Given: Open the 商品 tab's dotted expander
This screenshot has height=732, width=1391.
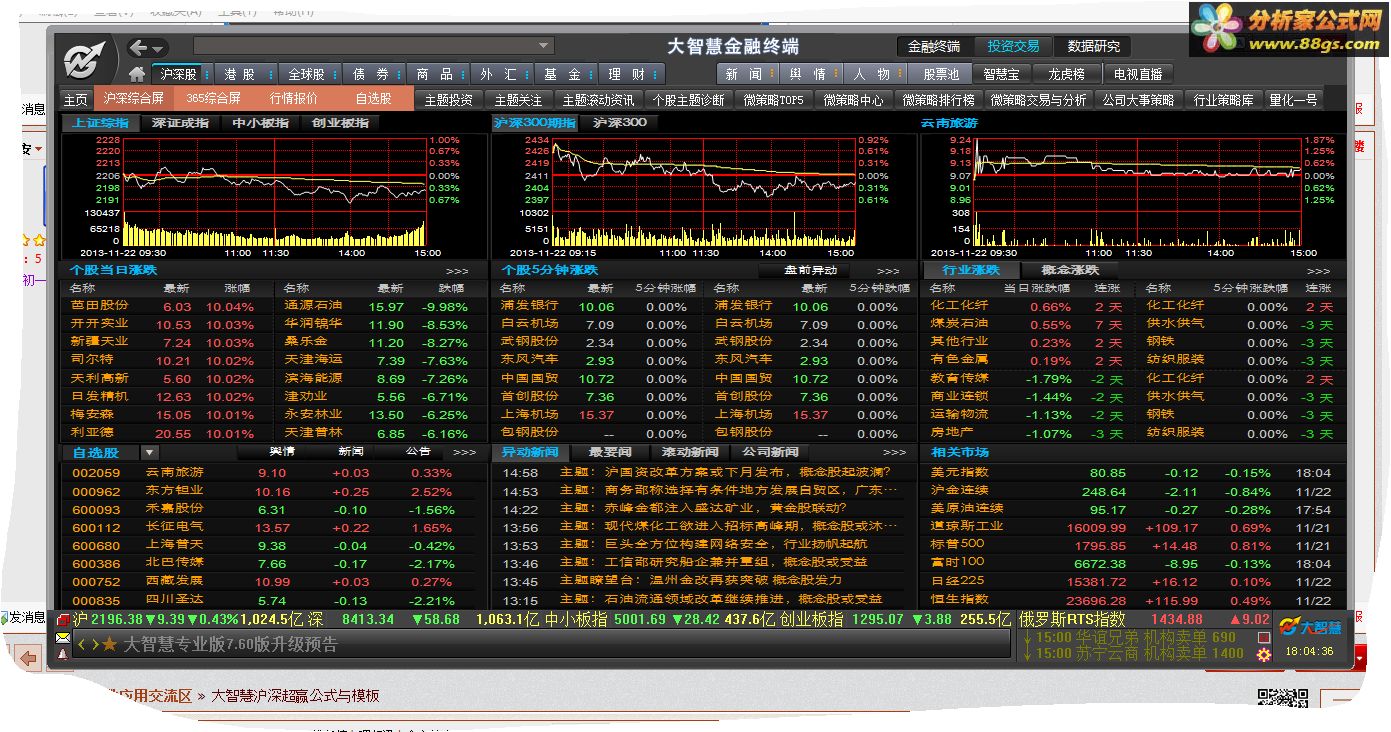Looking at the screenshot, I should pyautogui.click(x=461, y=74).
